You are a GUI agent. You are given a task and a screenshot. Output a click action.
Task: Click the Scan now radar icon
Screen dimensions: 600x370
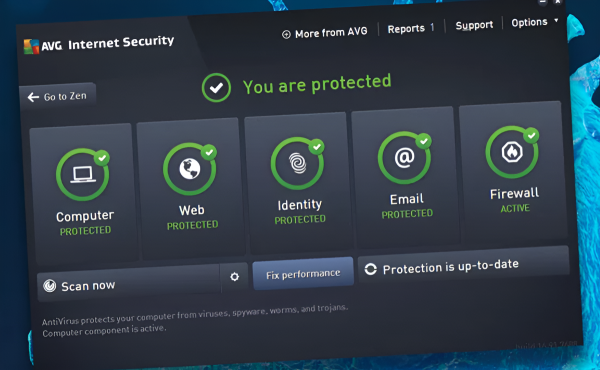point(49,286)
